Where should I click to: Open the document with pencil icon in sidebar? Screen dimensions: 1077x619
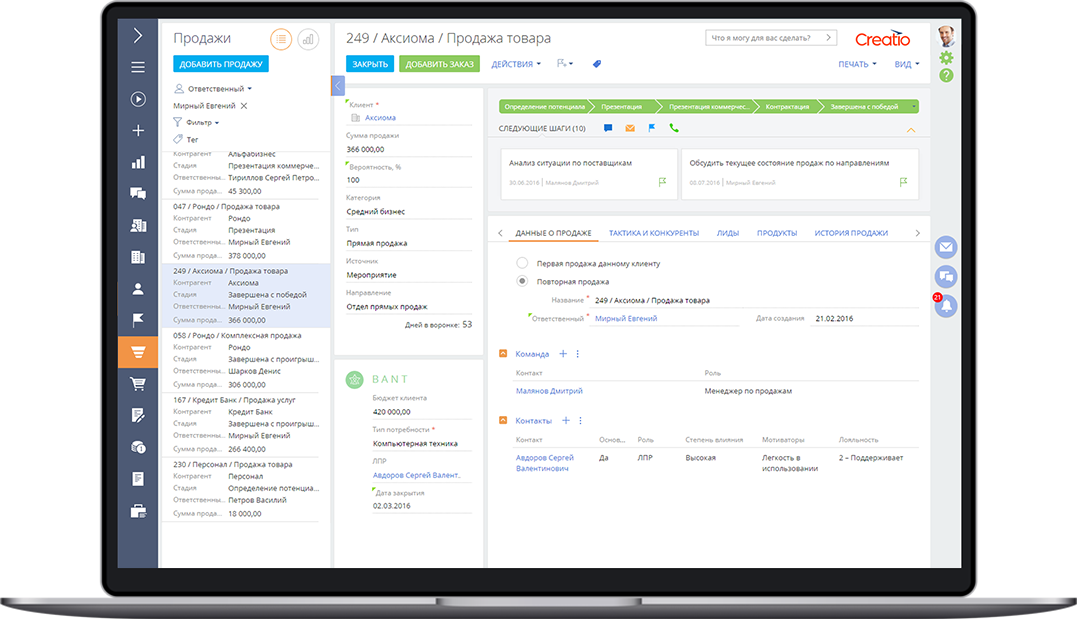(137, 415)
